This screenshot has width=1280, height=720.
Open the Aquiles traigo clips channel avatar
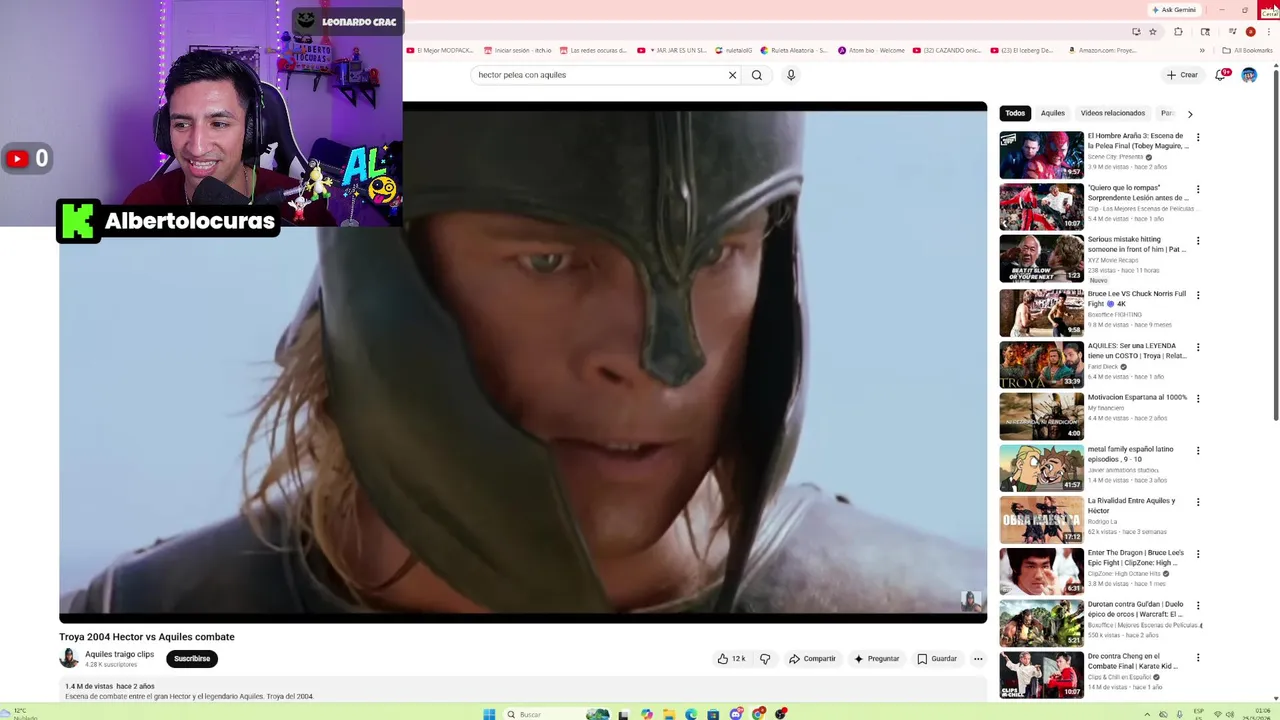pyautogui.click(x=69, y=658)
